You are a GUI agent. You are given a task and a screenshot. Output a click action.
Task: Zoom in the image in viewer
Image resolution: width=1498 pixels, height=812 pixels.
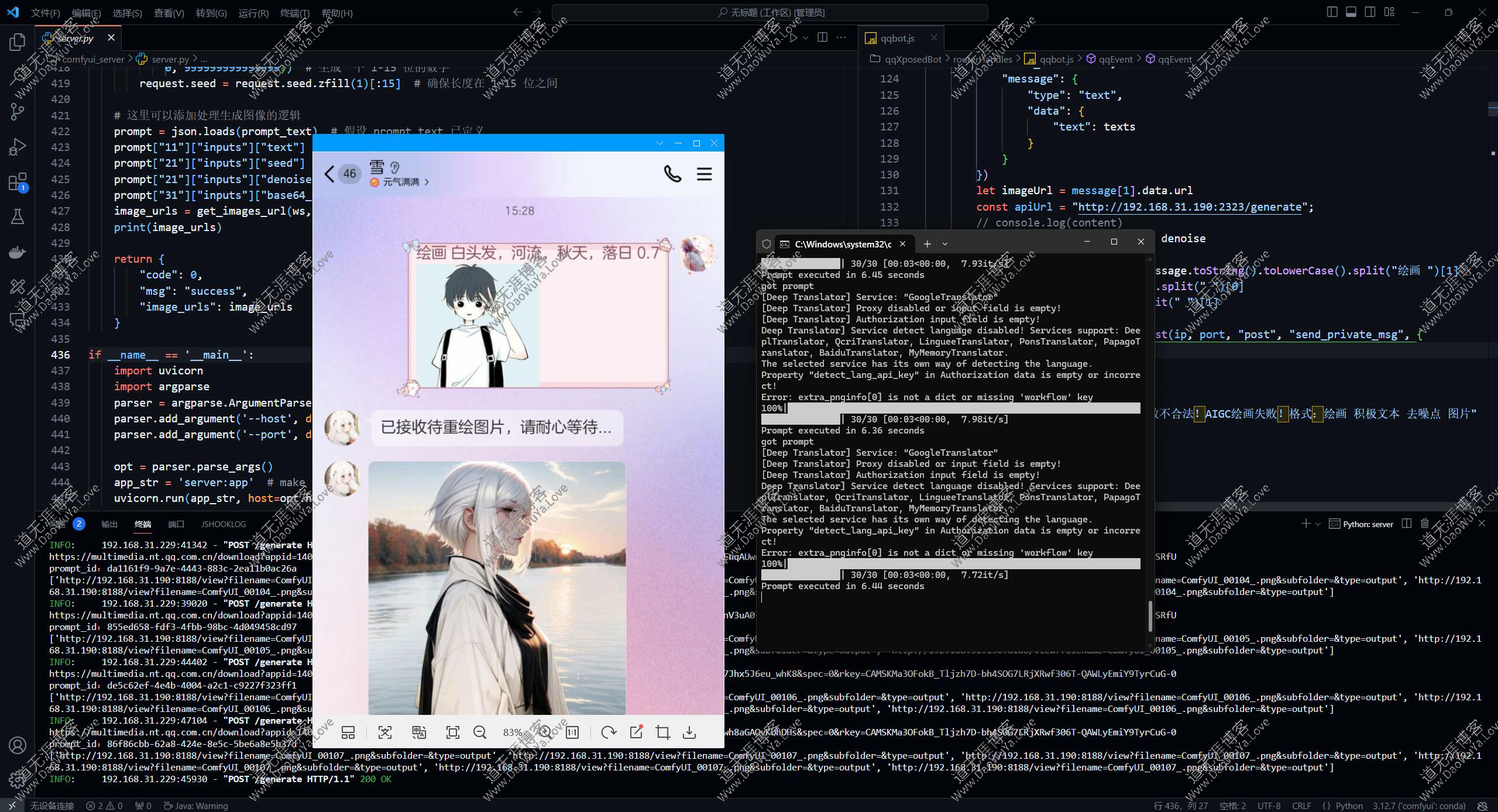click(545, 732)
